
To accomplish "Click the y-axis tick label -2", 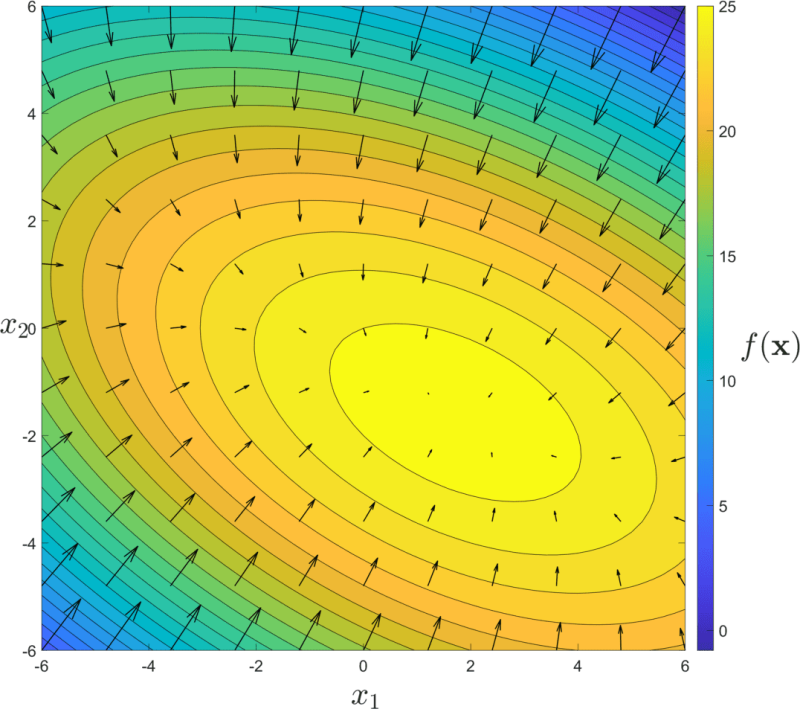I will 29,436.
